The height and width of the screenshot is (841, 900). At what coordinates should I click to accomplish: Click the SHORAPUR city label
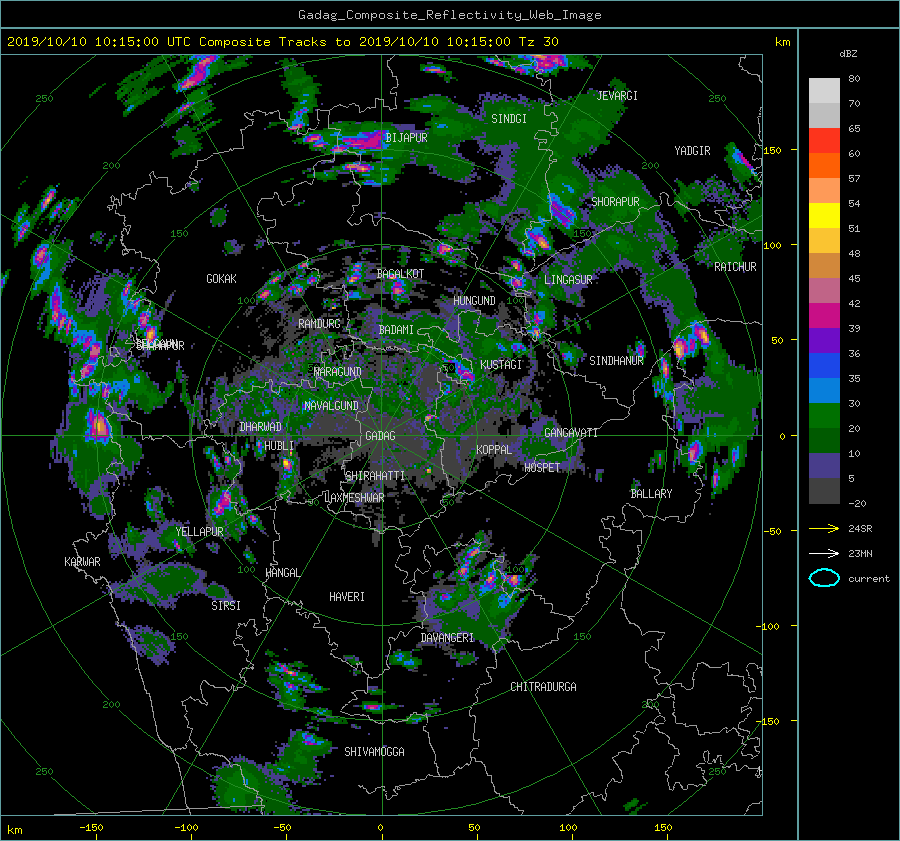pyautogui.click(x=615, y=202)
